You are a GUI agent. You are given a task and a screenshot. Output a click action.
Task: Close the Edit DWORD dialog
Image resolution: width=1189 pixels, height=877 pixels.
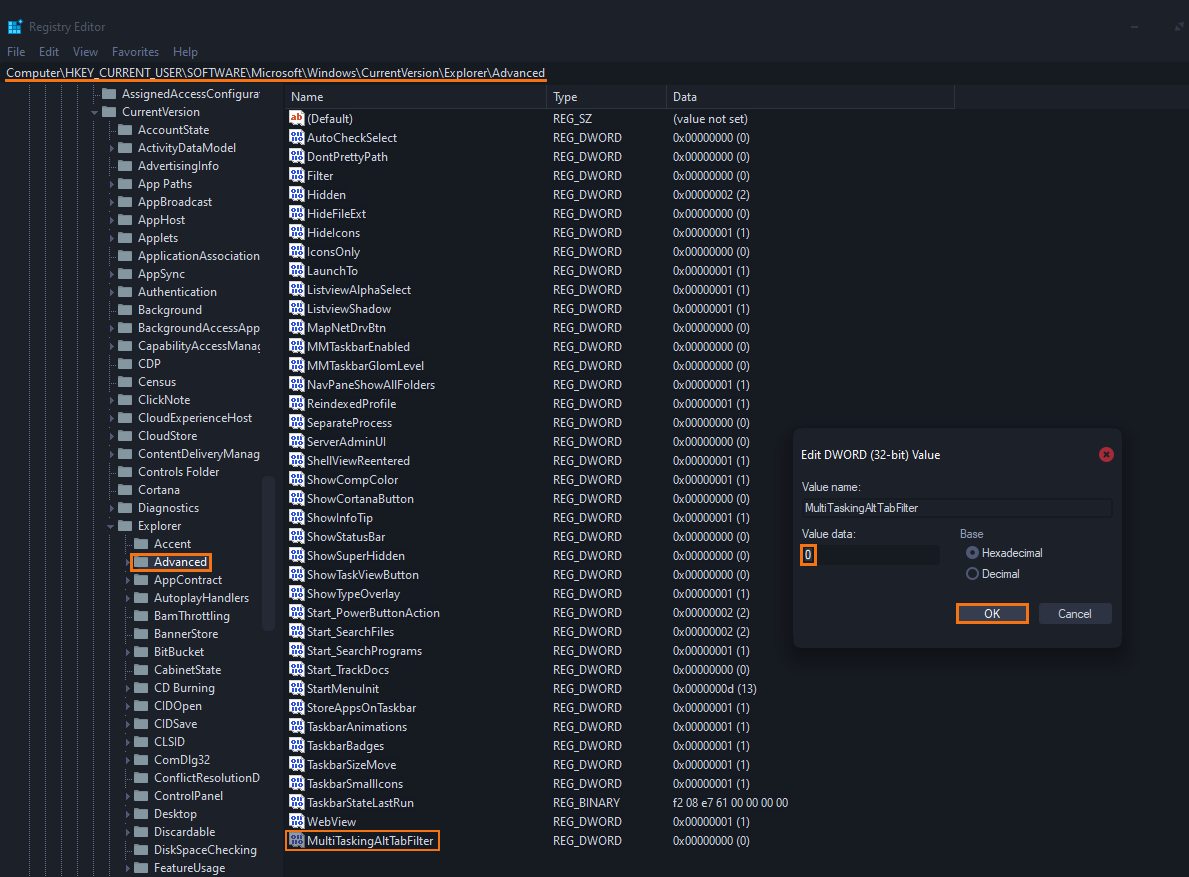[1106, 454]
